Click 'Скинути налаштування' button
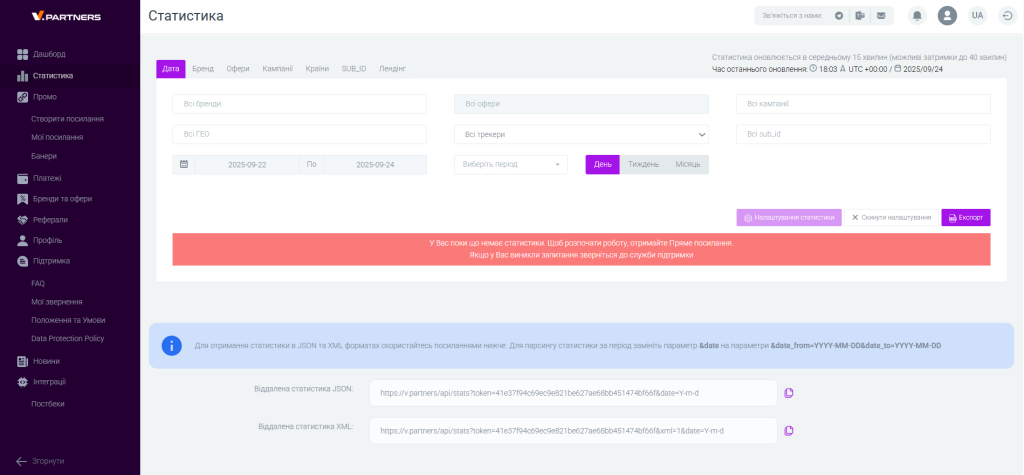Screen dimensions: 1024x475 (x=891, y=217)
